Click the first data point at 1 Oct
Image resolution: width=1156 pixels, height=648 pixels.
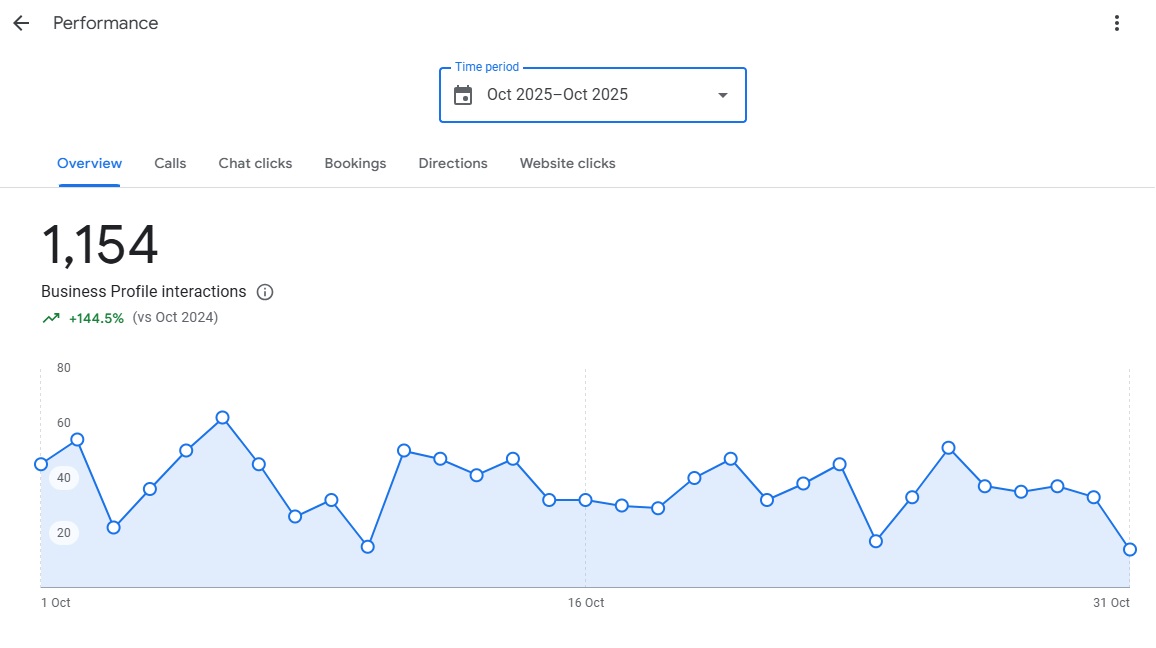click(x=41, y=463)
